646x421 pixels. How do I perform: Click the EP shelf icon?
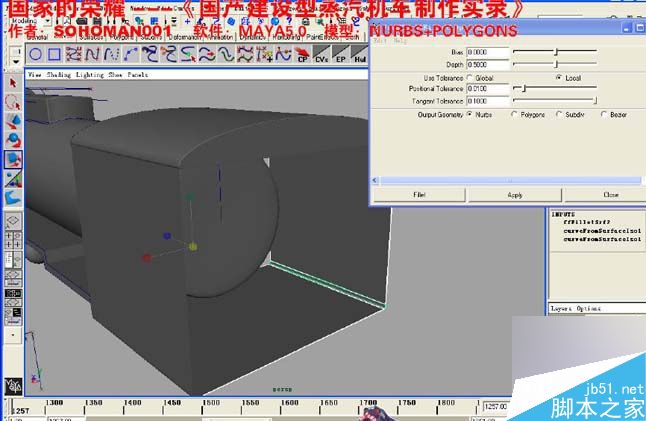pos(340,54)
